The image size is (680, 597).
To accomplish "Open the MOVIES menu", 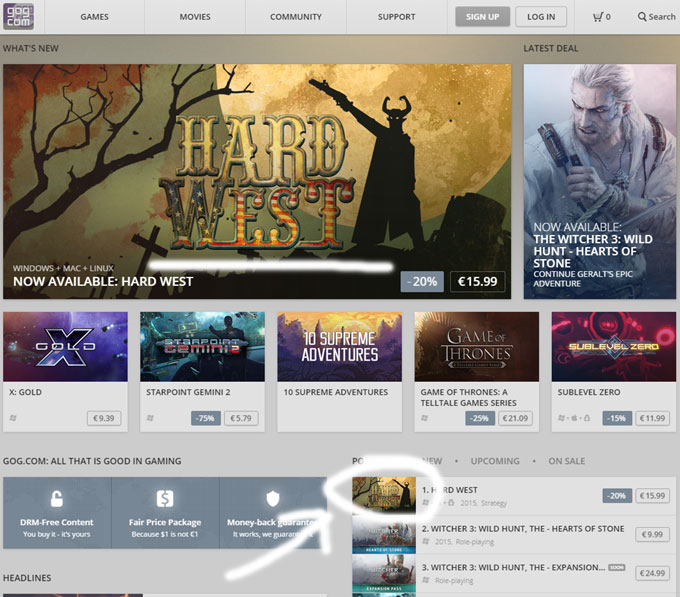I will [195, 17].
